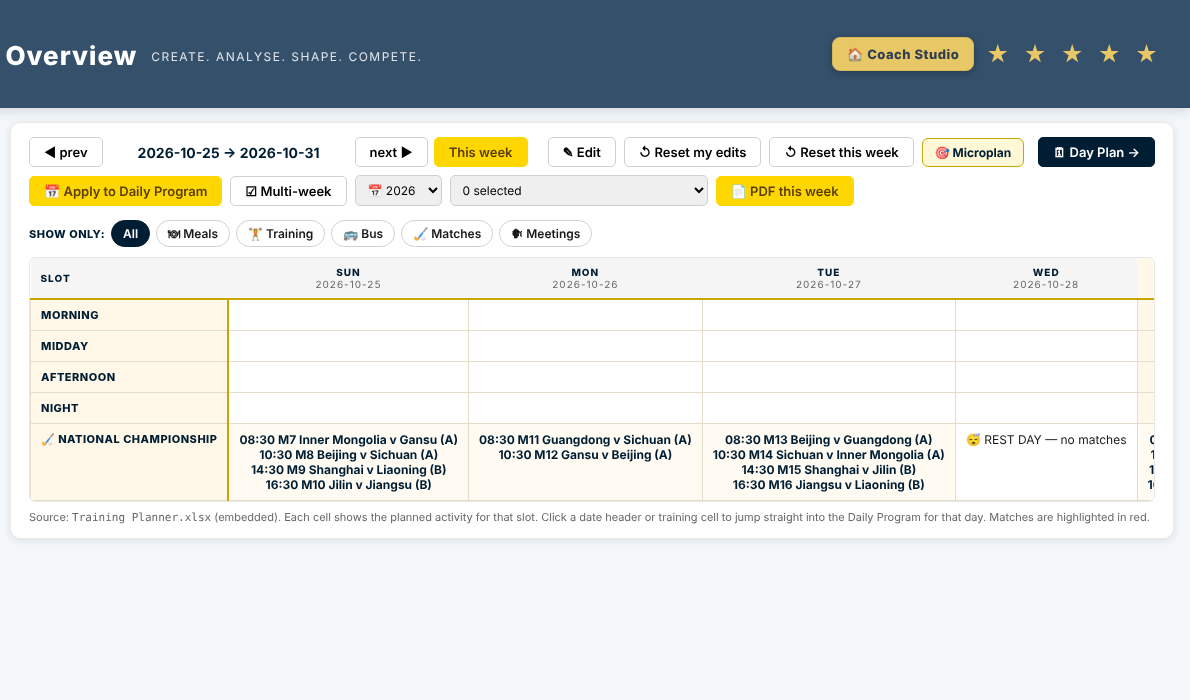Click Reset my edits
1190x700 pixels.
click(692, 152)
